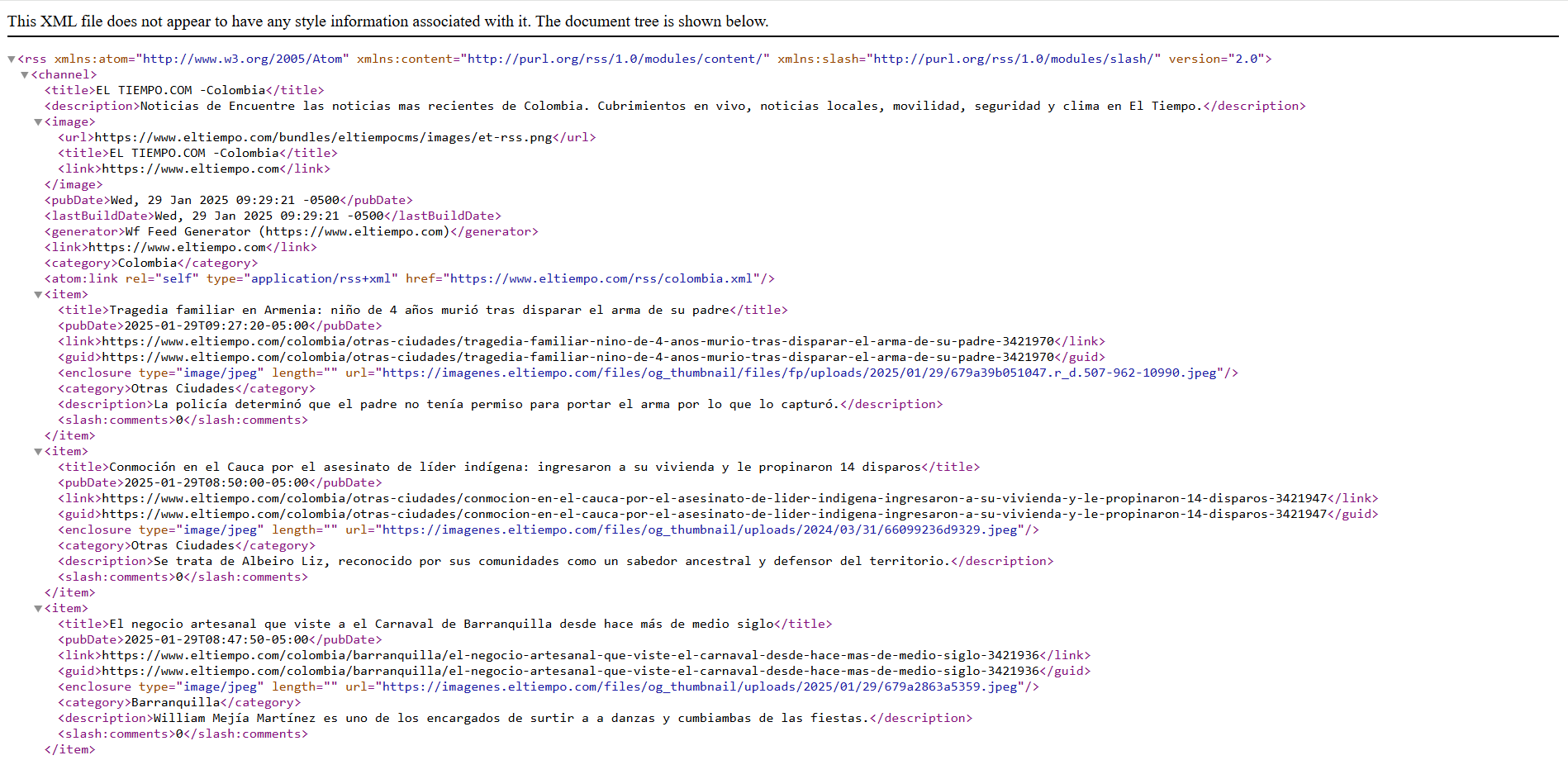Click the Cauca article guid URL

714,515
